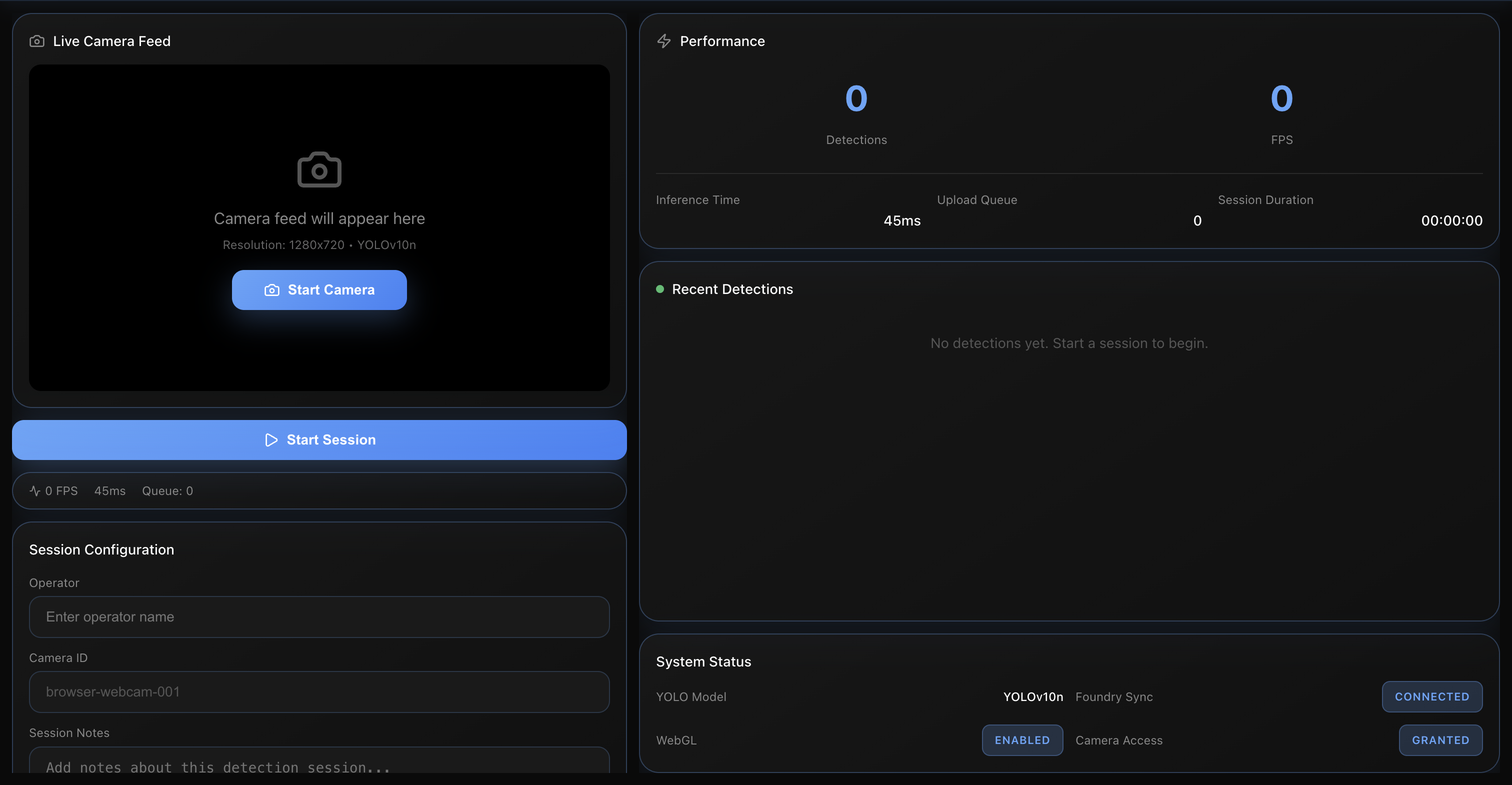Click the camera icon beside Live Camera Feed
Image resolution: width=1512 pixels, height=785 pixels.
point(37,41)
